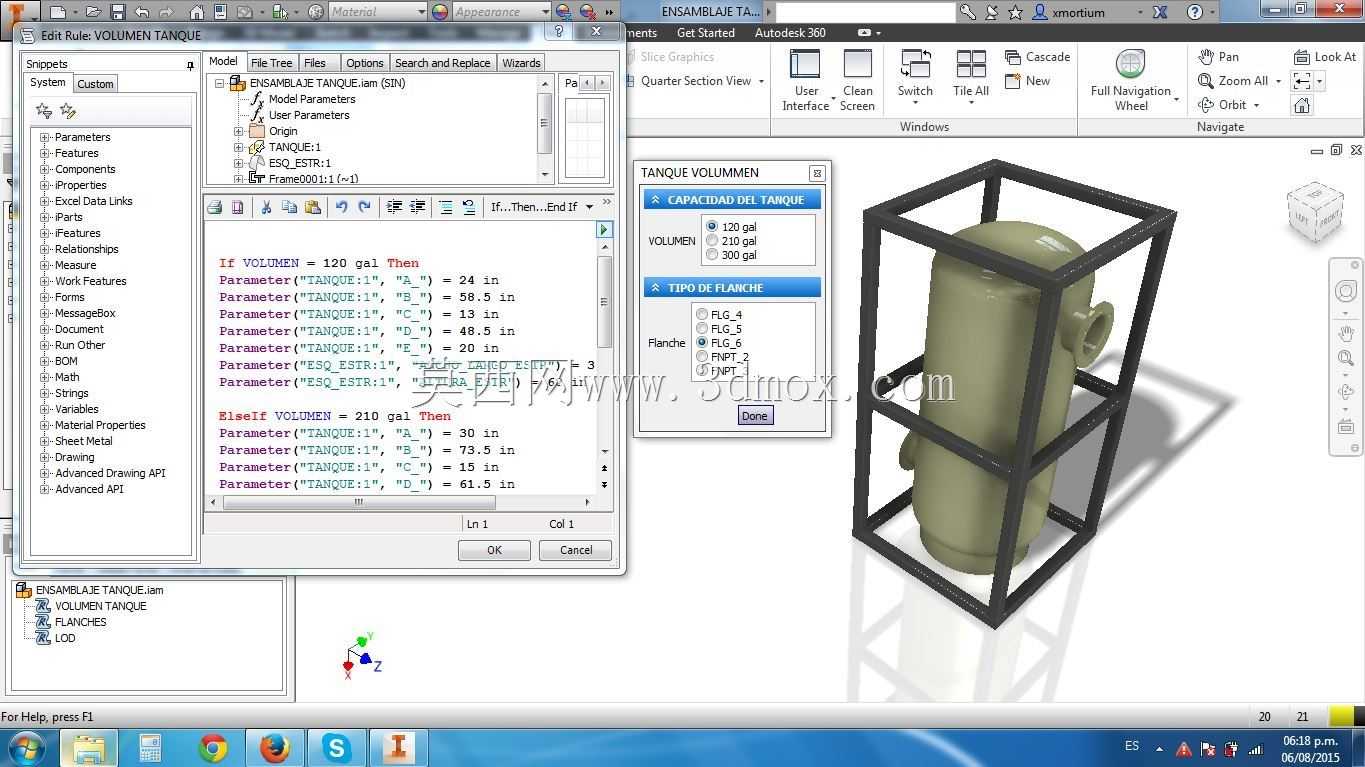Click the Home icon in quick access toolbar
The width and height of the screenshot is (1365, 767).
coord(196,12)
